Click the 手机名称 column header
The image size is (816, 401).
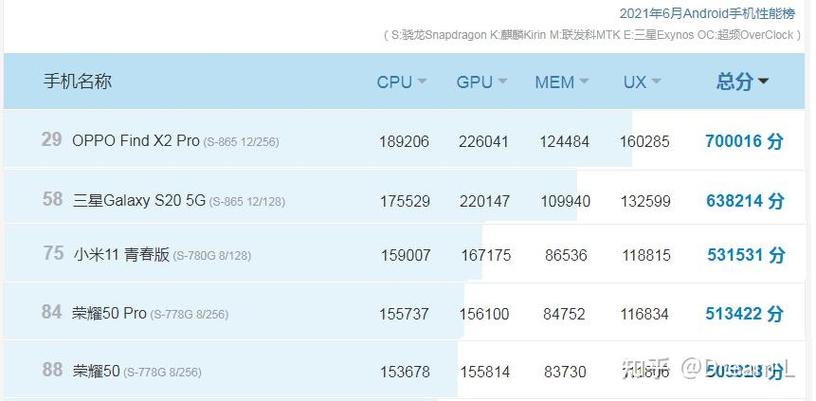pos(77,82)
